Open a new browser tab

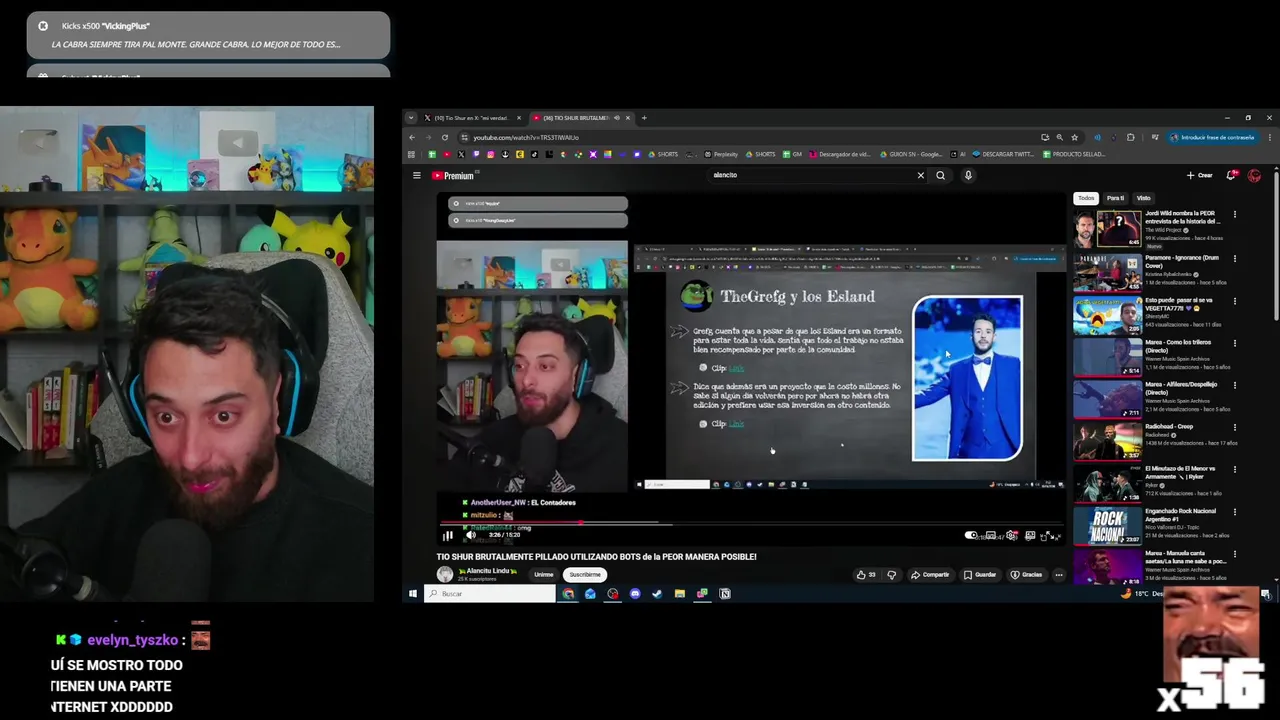coord(644,118)
